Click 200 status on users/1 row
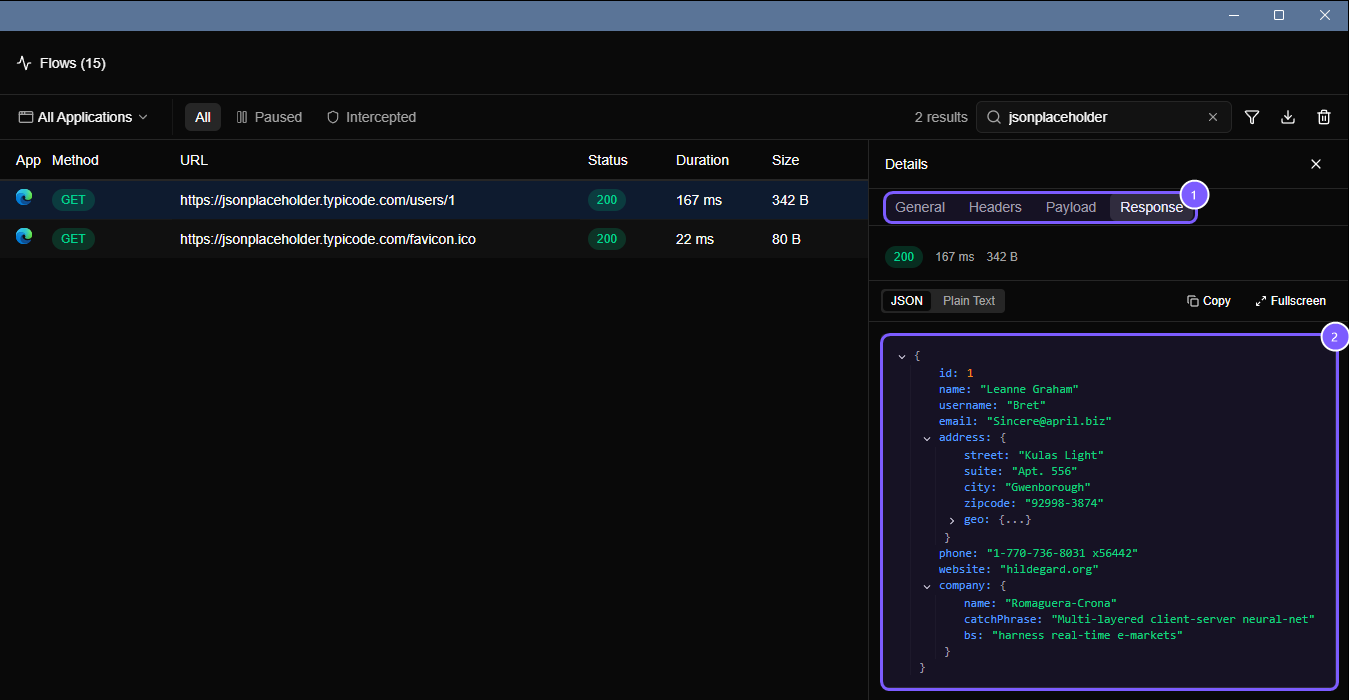Viewport: 1349px width, 700px height. (606, 200)
